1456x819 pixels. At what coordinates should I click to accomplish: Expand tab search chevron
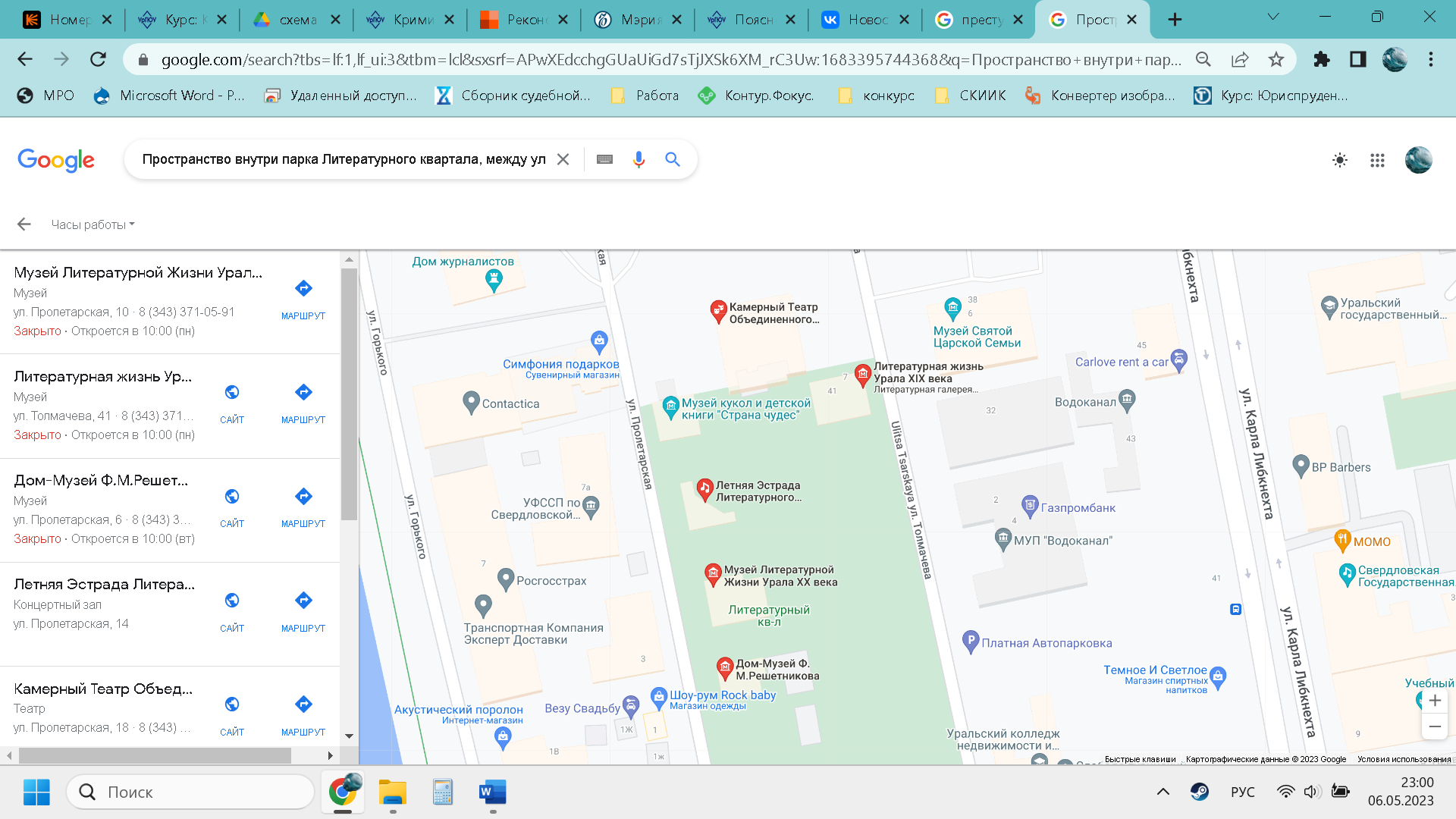(1273, 17)
